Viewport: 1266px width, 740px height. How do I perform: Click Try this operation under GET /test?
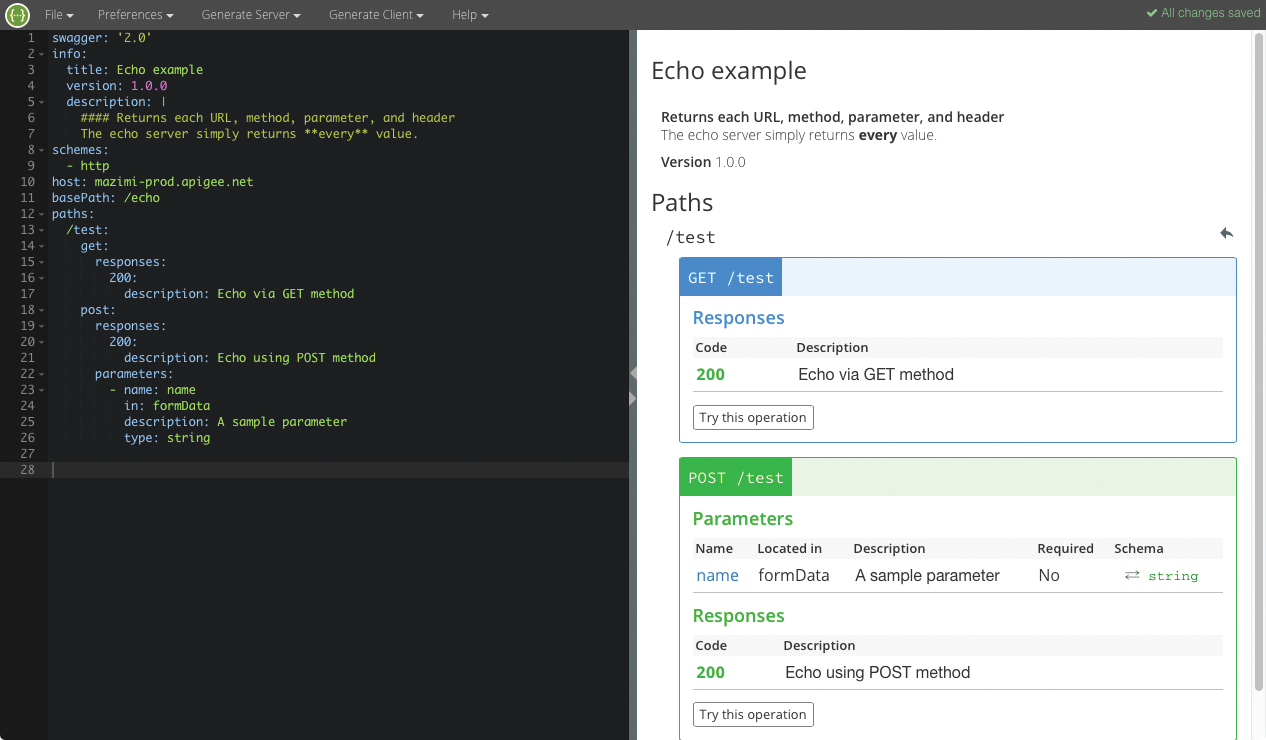(x=753, y=417)
